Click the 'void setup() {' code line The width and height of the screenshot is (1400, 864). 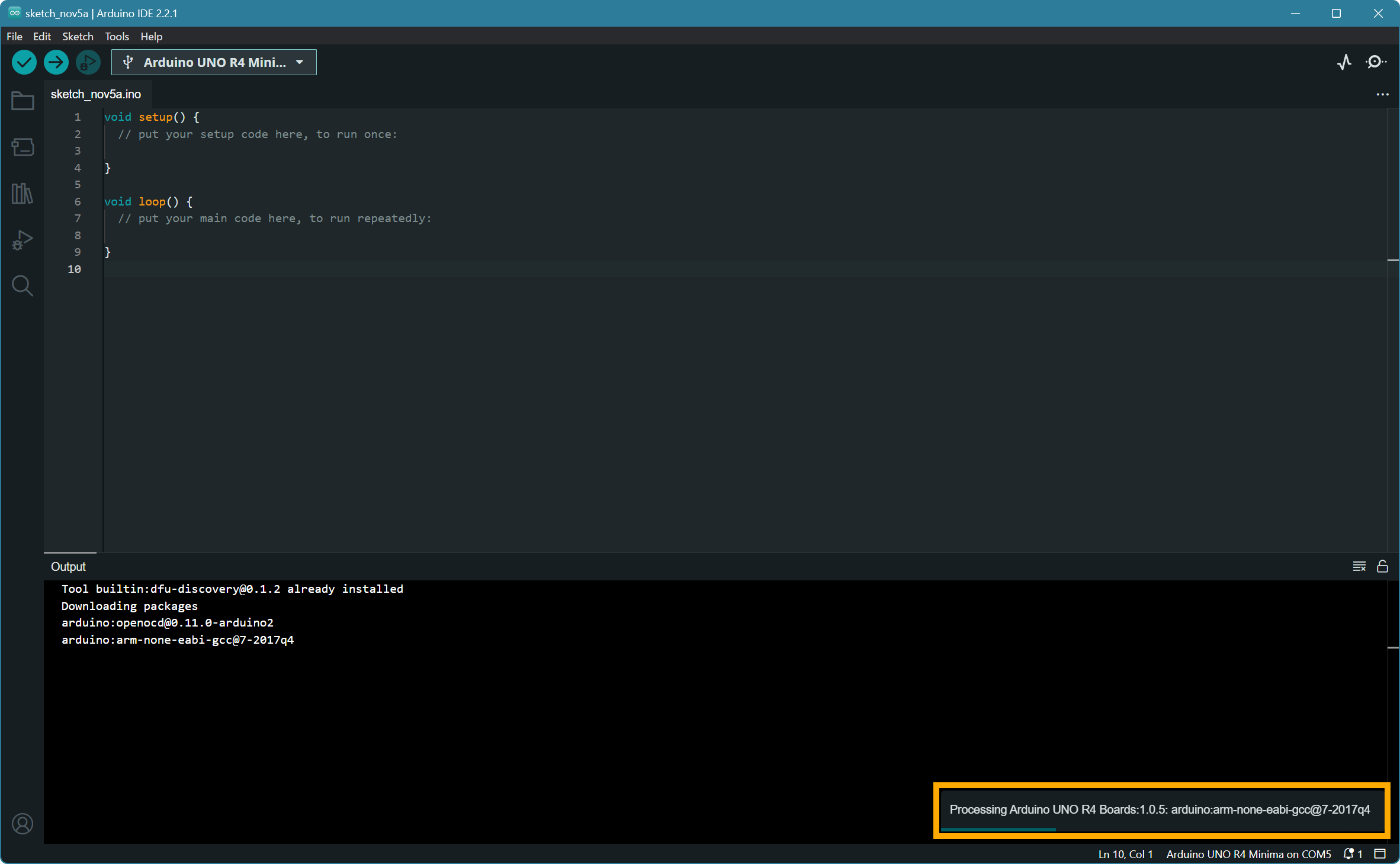pyautogui.click(x=152, y=117)
